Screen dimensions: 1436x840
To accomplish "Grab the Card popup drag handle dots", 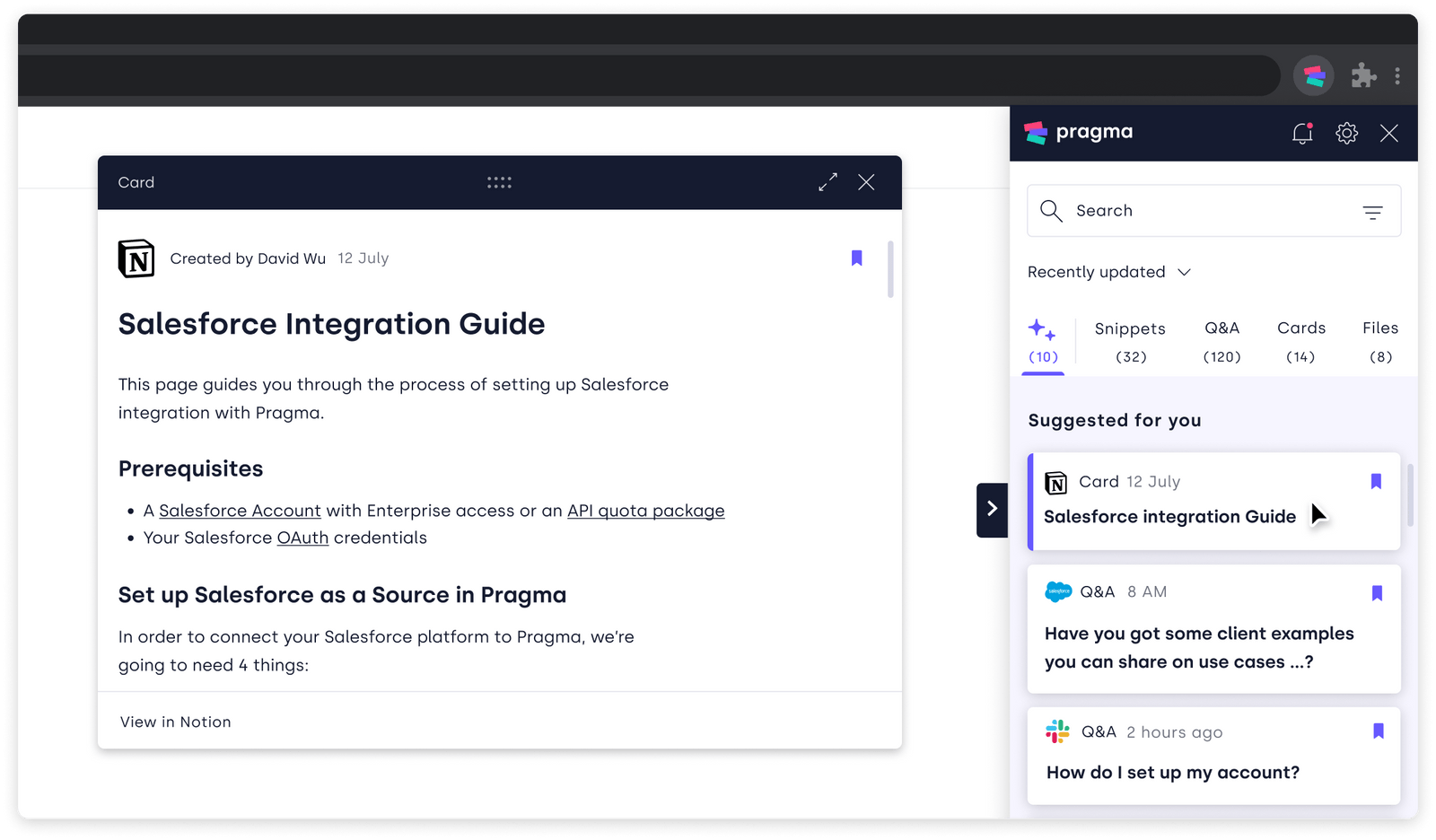I will [x=499, y=182].
